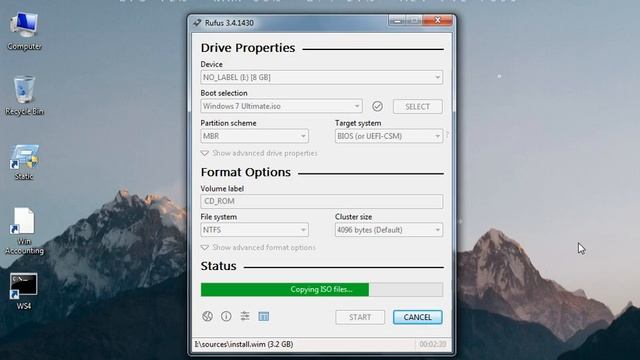
Task: Click the START button
Action: (360, 317)
